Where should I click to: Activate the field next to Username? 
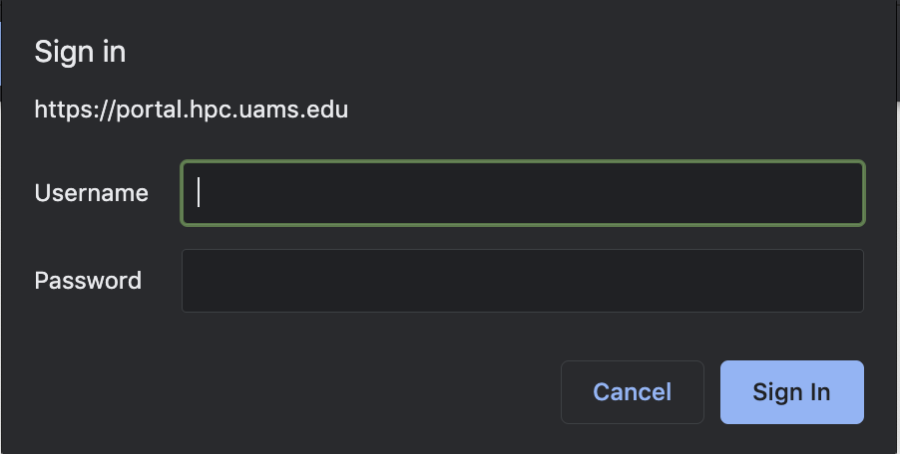click(x=522, y=193)
